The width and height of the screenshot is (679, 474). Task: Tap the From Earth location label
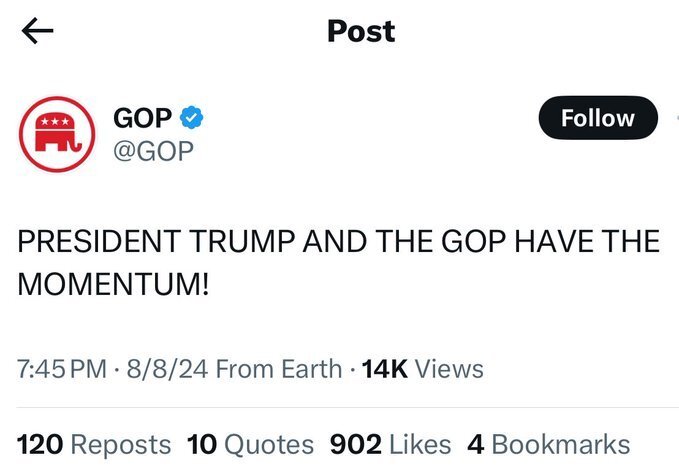pos(278,369)
